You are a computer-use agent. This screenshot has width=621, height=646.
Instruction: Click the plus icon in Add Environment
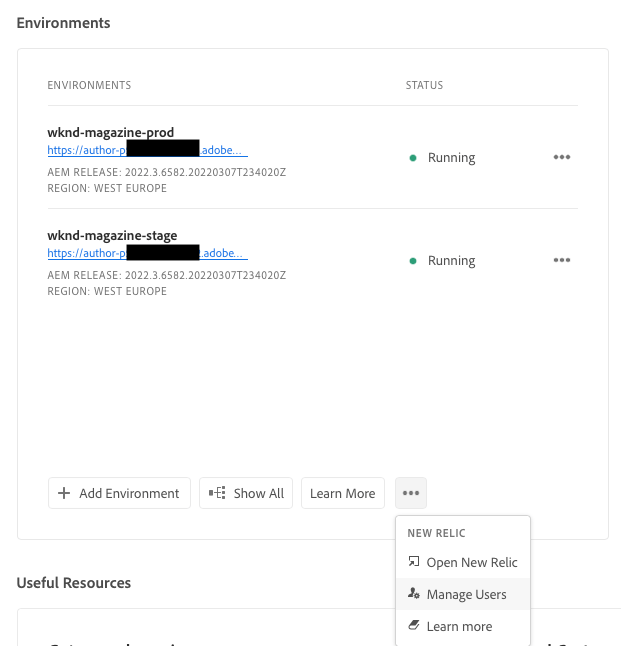tap(64, 493)
